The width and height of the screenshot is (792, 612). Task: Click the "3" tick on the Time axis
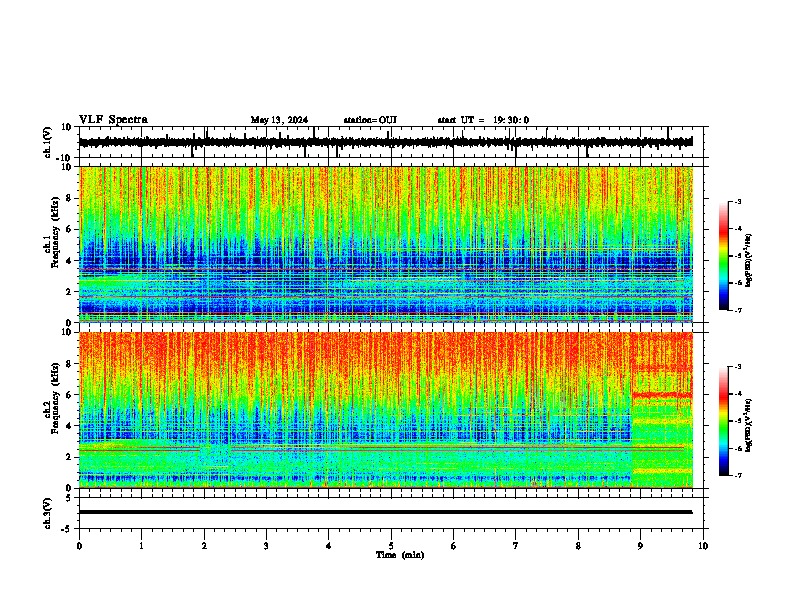point(266,546)
